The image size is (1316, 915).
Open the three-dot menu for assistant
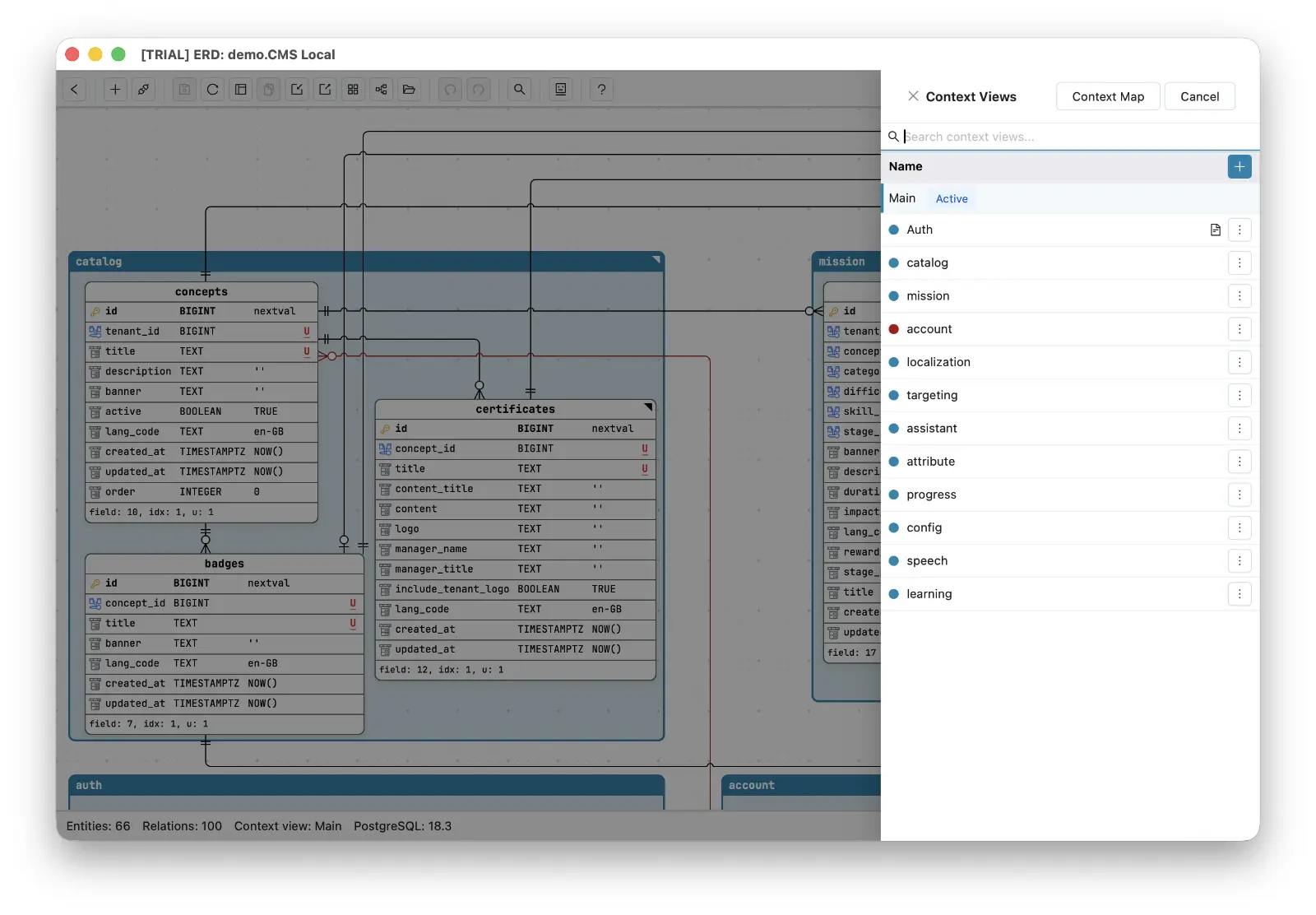1240,428
